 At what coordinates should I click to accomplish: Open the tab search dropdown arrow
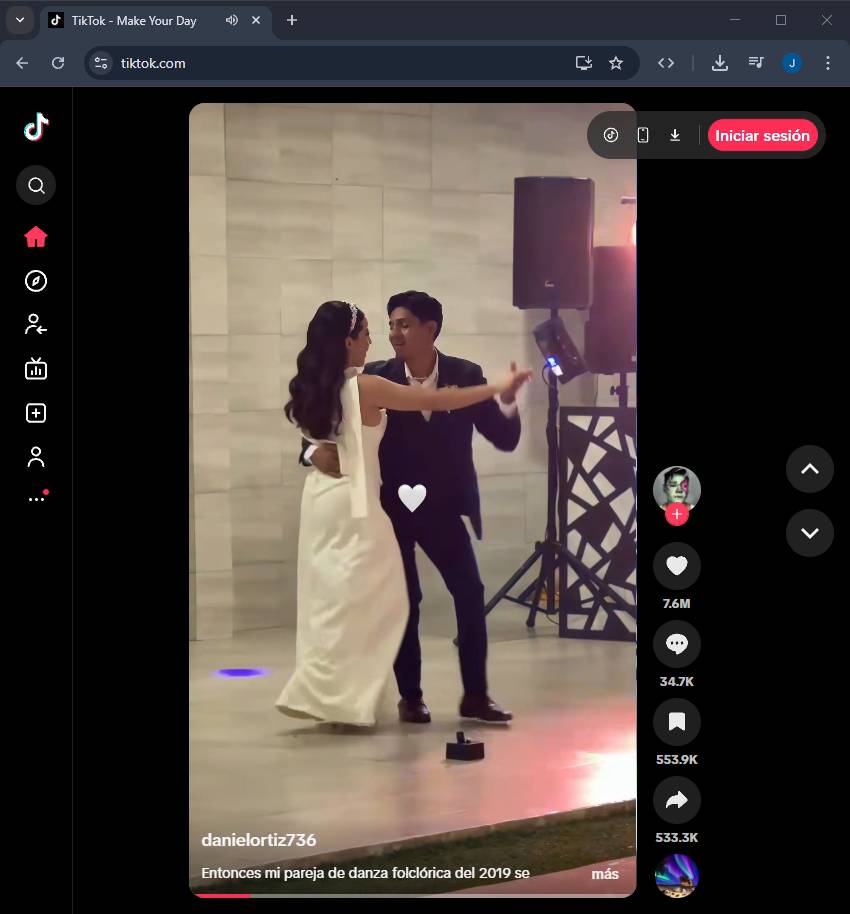pyautogui.click(x=19, y=20)
